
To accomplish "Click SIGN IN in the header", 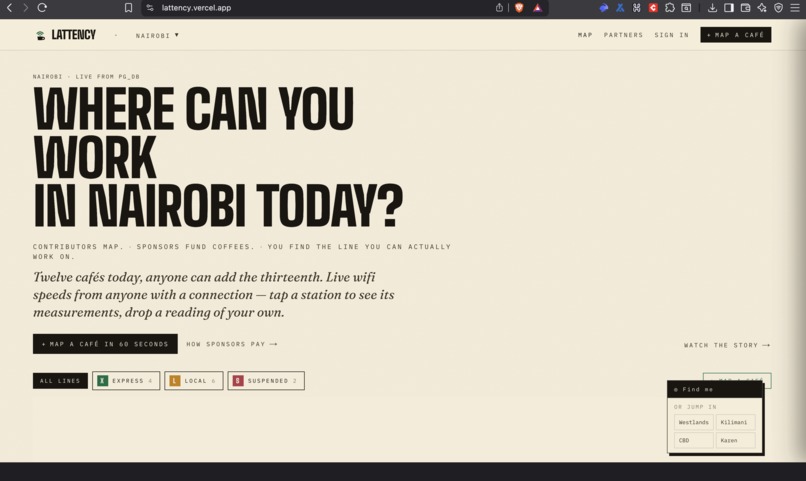I will (x=671, y=35).
